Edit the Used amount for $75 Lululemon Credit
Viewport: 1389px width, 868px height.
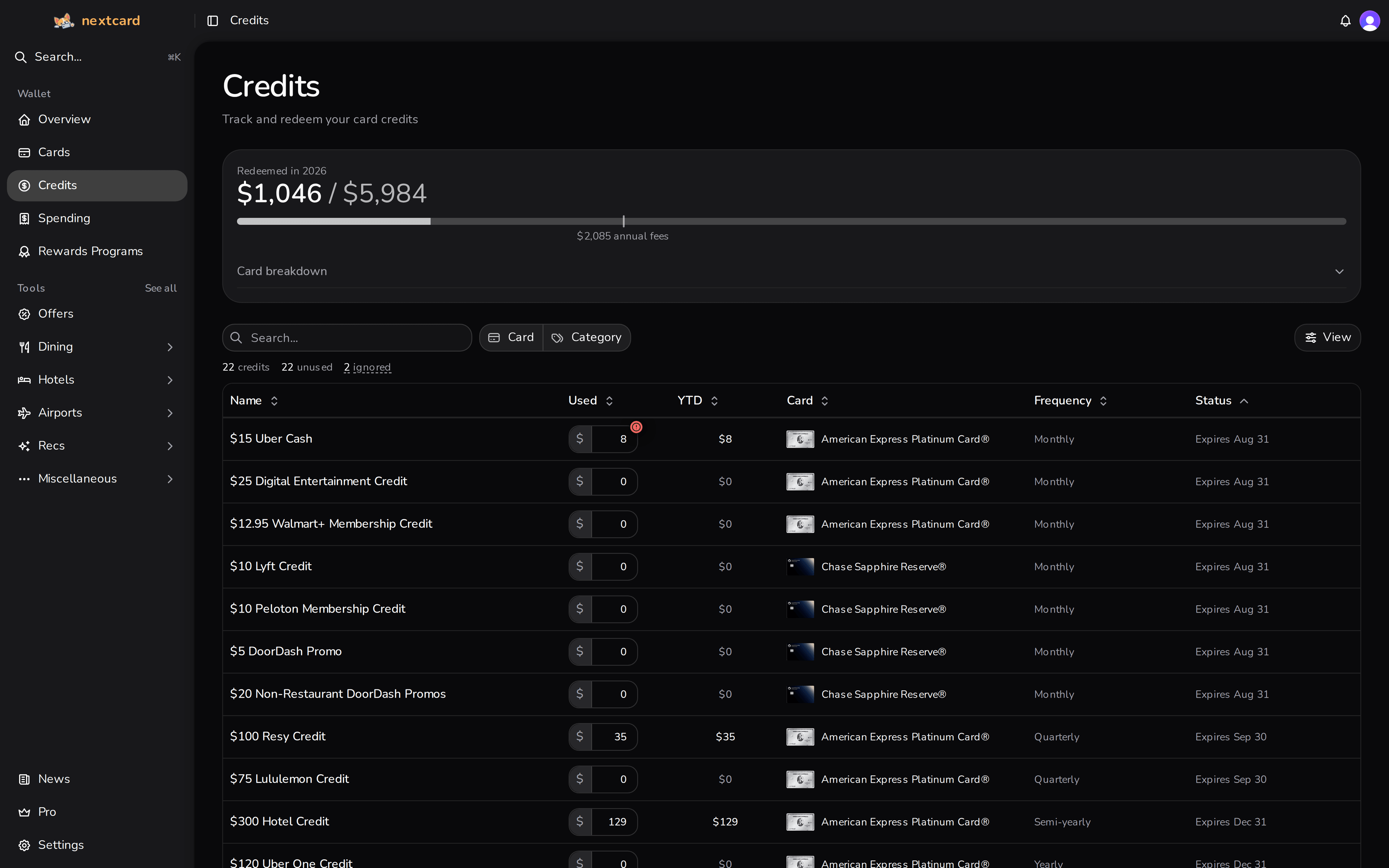point(614,779)
